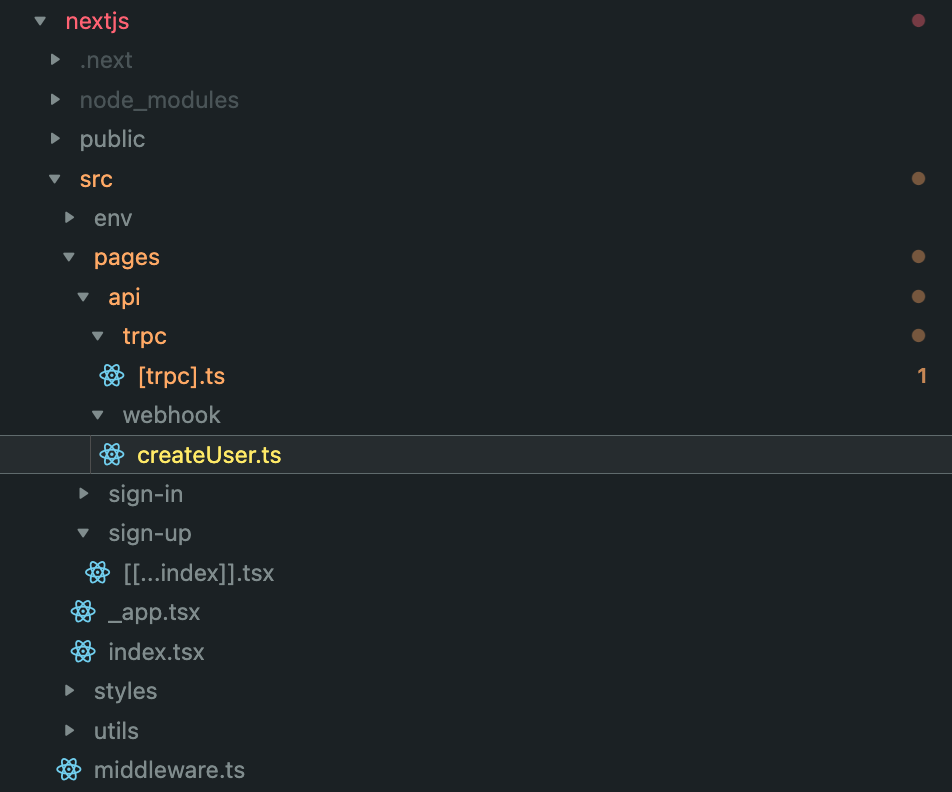The width and height of the screenshot is (952, 792).
Task: Select the public folder label
Action: point(112,139)
